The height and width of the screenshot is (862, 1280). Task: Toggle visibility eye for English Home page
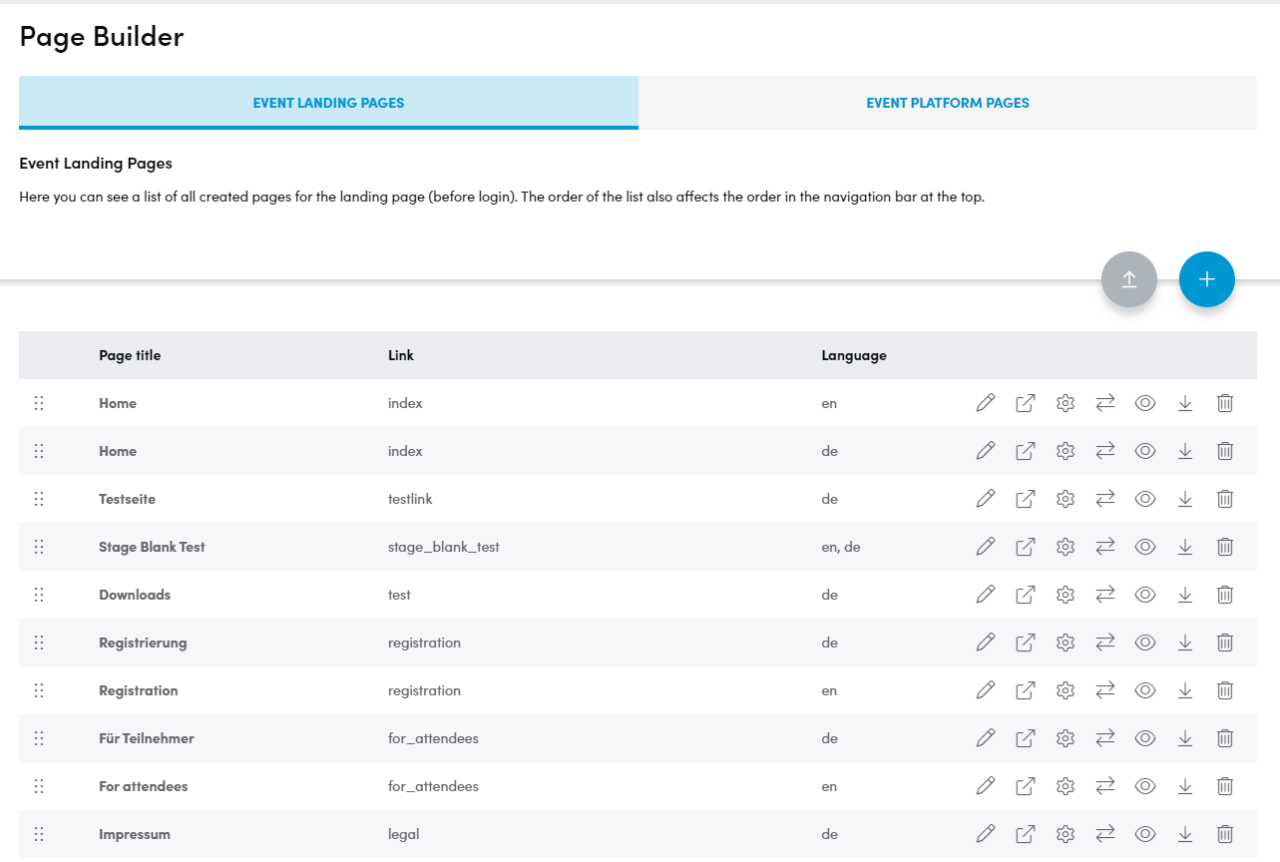click(x=1145, y=403)
